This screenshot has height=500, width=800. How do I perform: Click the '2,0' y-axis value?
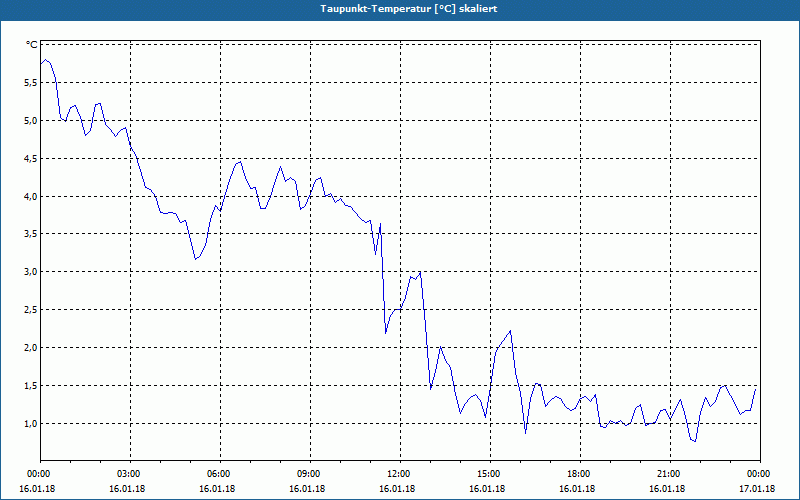(x=31, y=347)
